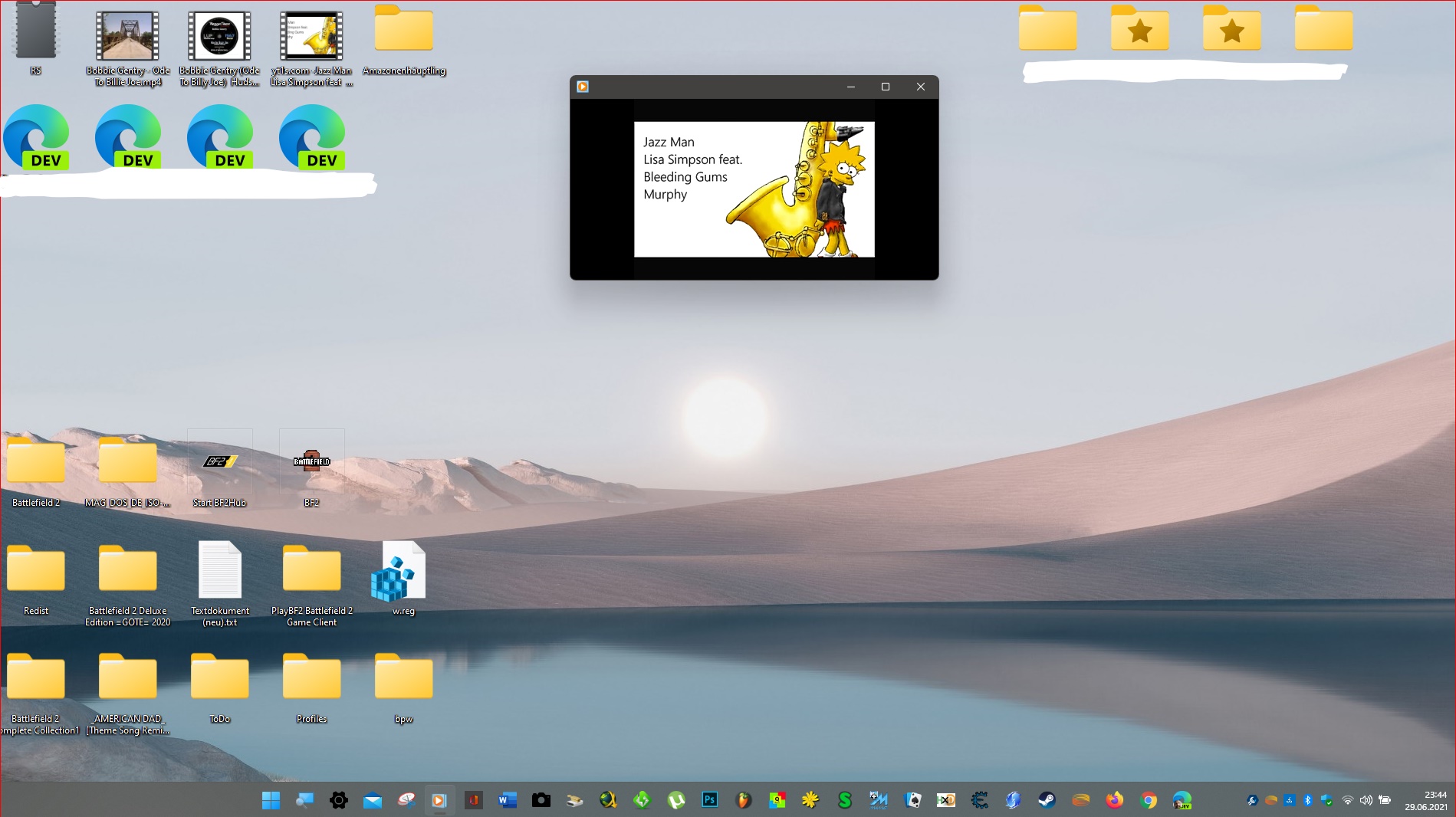Click the Jazz Man video frame in player
Screen dimensions: 1456x817
(x=754, y=189)
